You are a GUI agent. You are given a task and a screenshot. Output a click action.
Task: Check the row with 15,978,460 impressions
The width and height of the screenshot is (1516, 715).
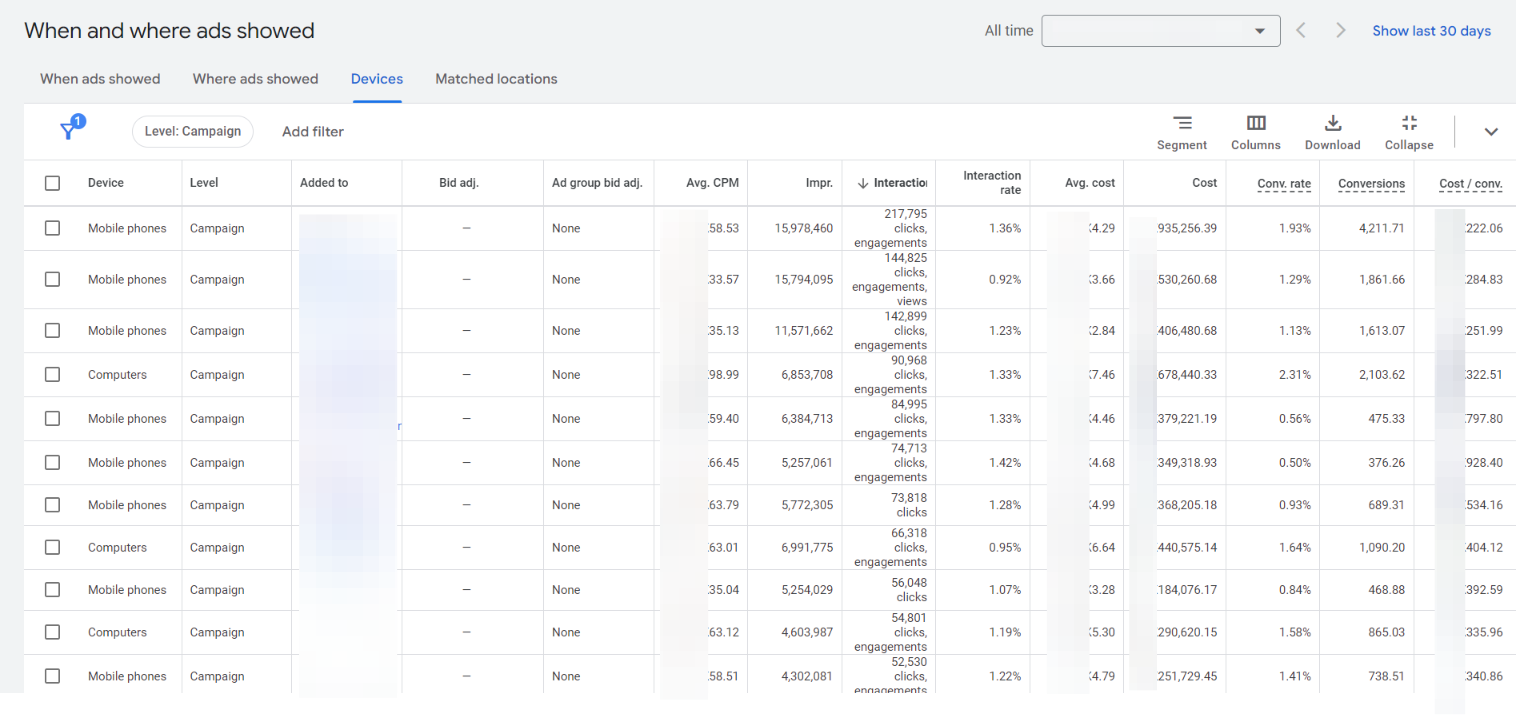pyautogui.click(x=52, y=228)
